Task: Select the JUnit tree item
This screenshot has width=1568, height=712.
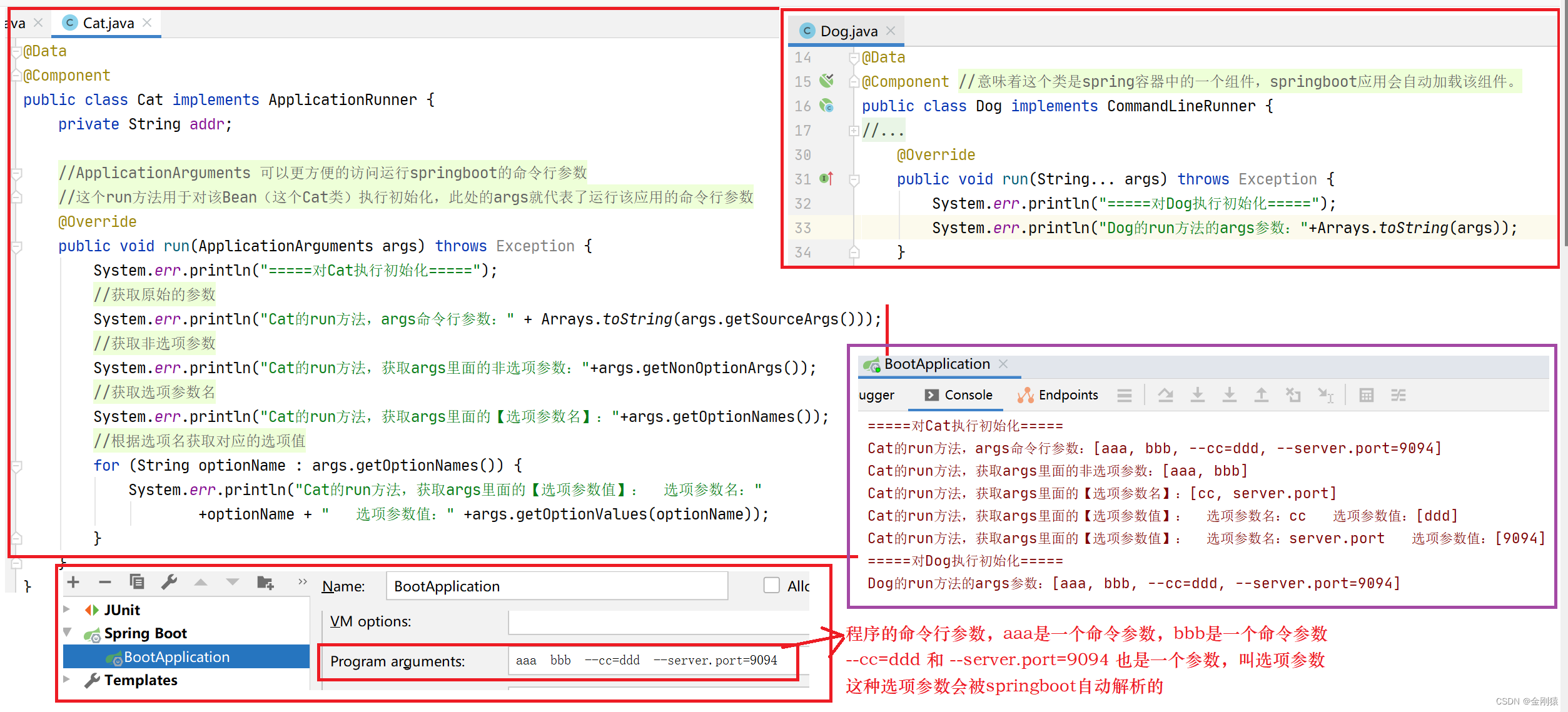Action: coord(122,610)
